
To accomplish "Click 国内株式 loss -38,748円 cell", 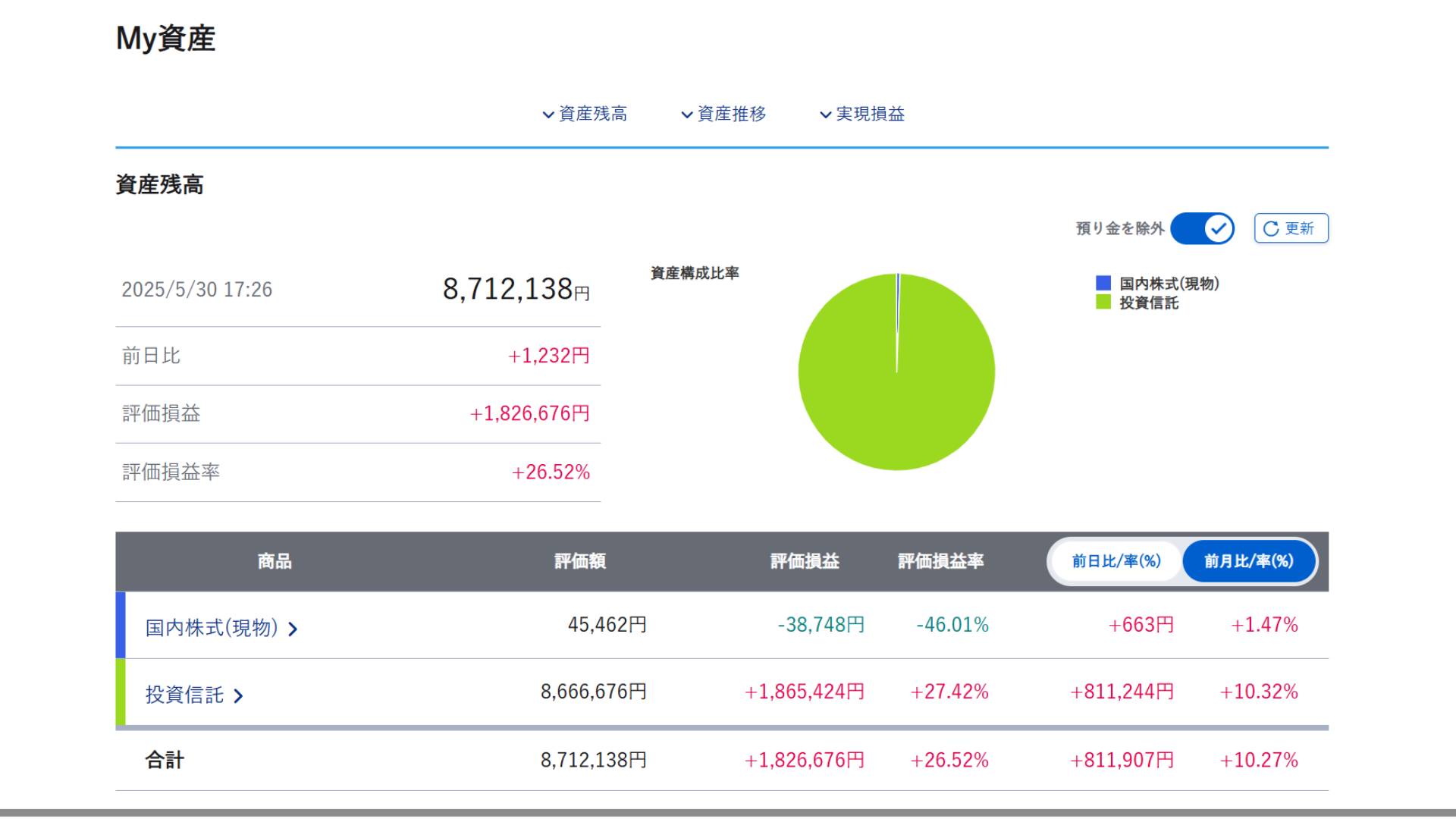I will pyautogui.click(x=821, y=625).
